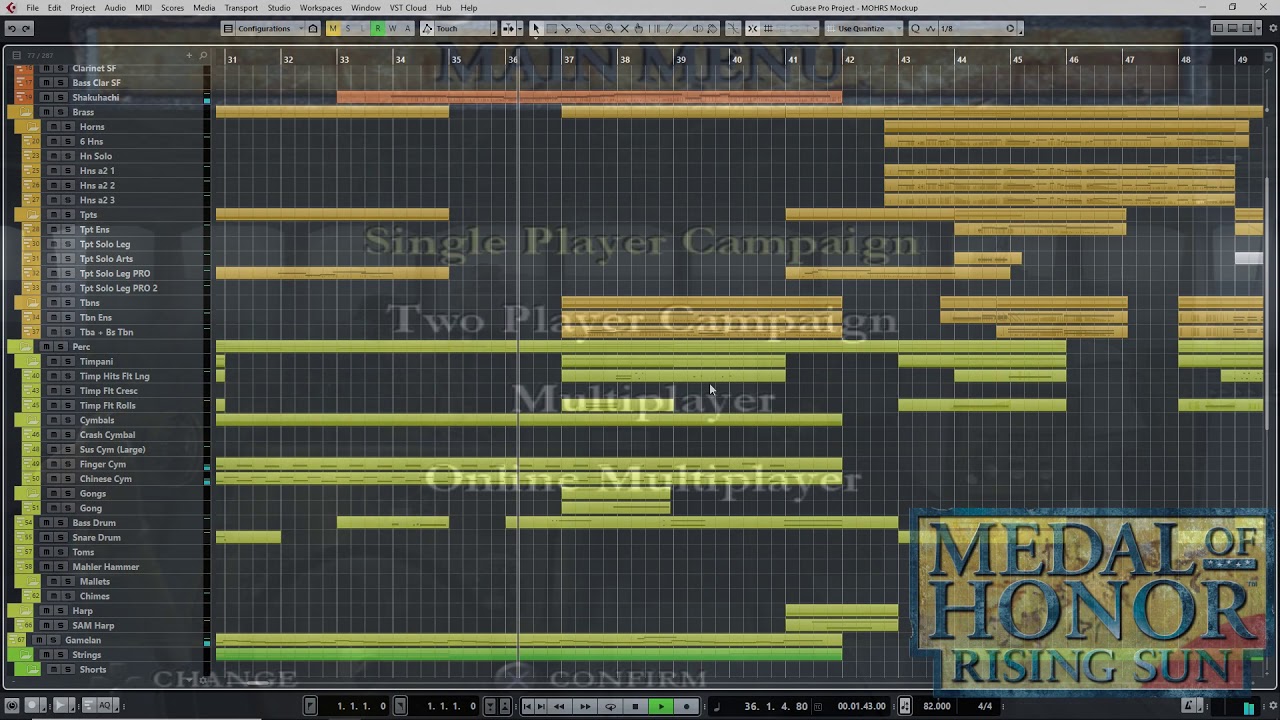
Task: Open the transport setup gear at bottom right
Action: tap(1273, 705)
